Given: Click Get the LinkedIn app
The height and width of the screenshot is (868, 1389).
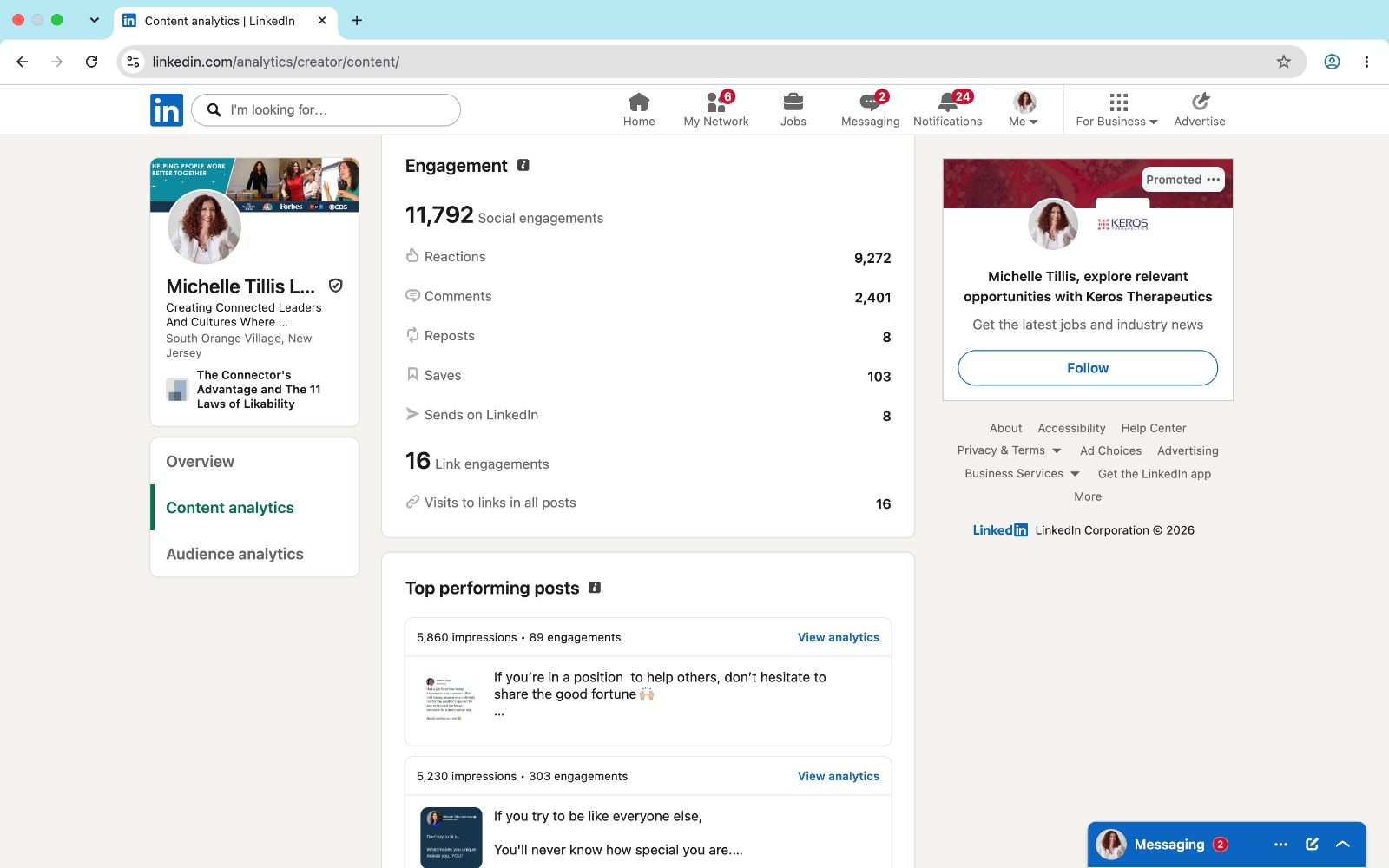Looking at the screenshot, I should click(x=1154, y=474).
